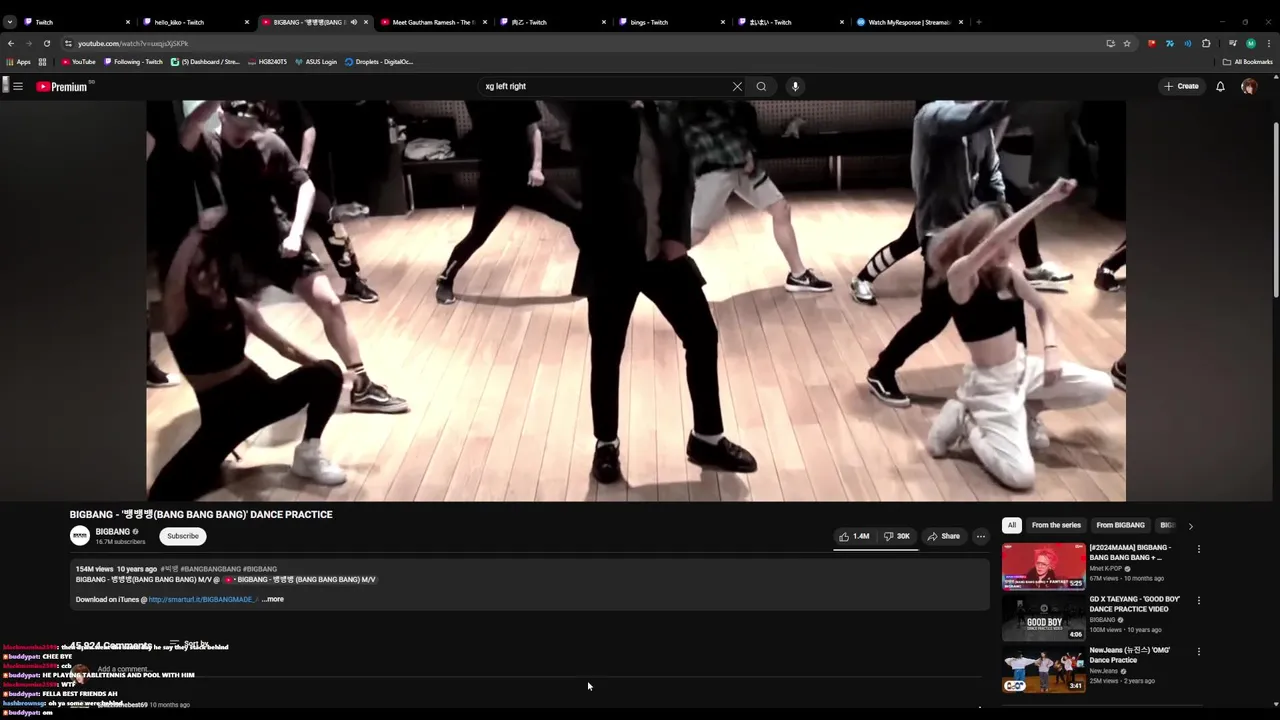Image resolution: width=1280 pixels, height=720 pixels.
Task: Close the hello_kiko - Twitch tab
Action: (247, 22)
